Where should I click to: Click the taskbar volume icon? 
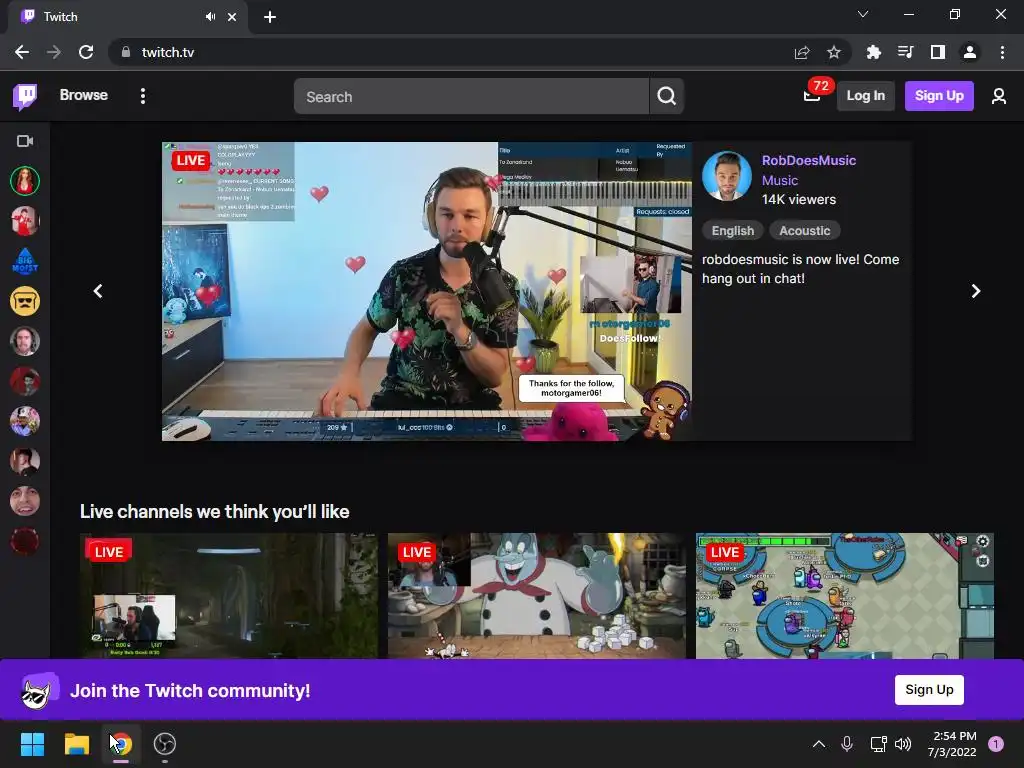pos(903,744)
